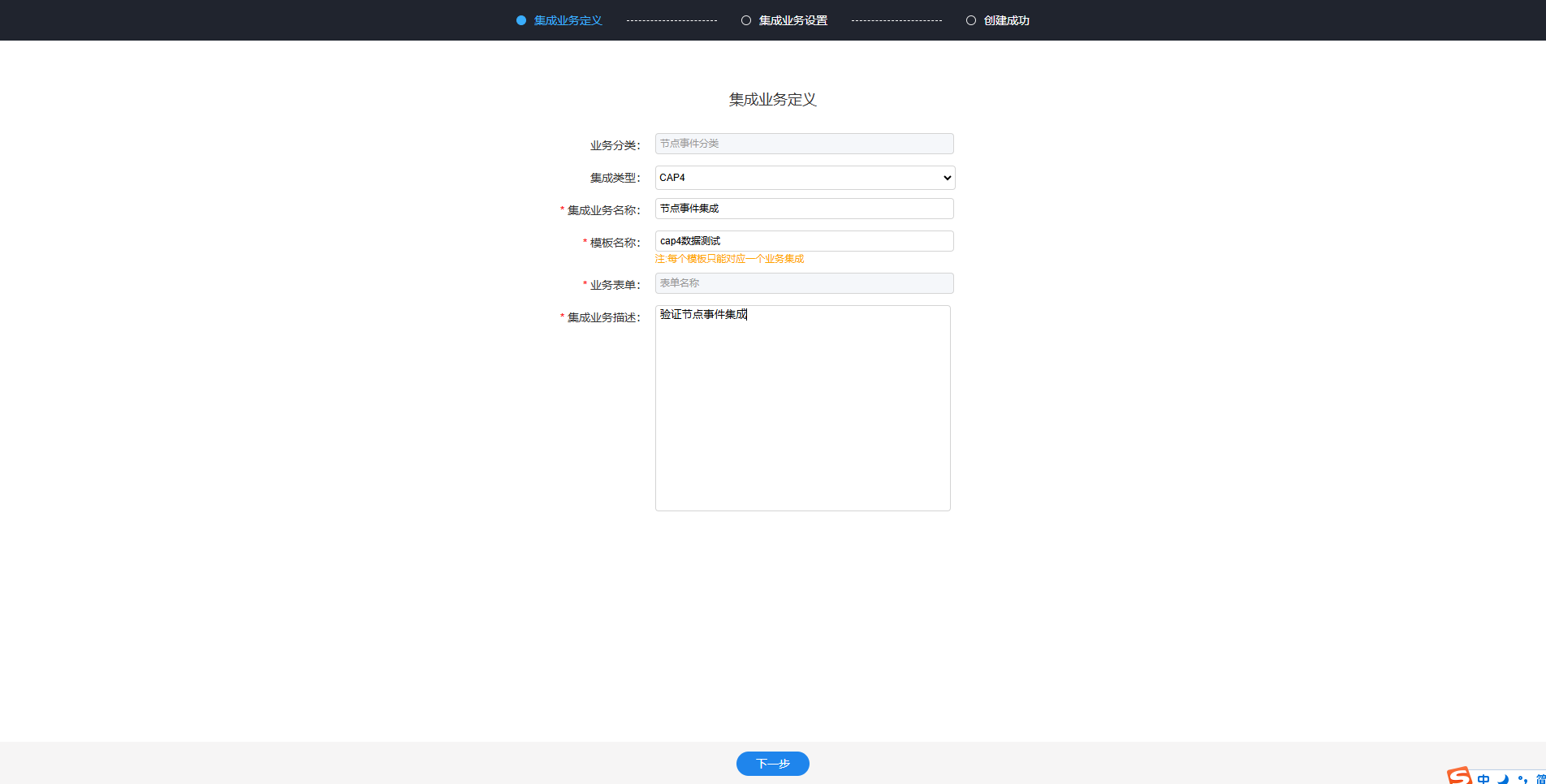1546x784 pixels.
Task: Go to the 集成业务设置 step label
Action: (793, 20)
